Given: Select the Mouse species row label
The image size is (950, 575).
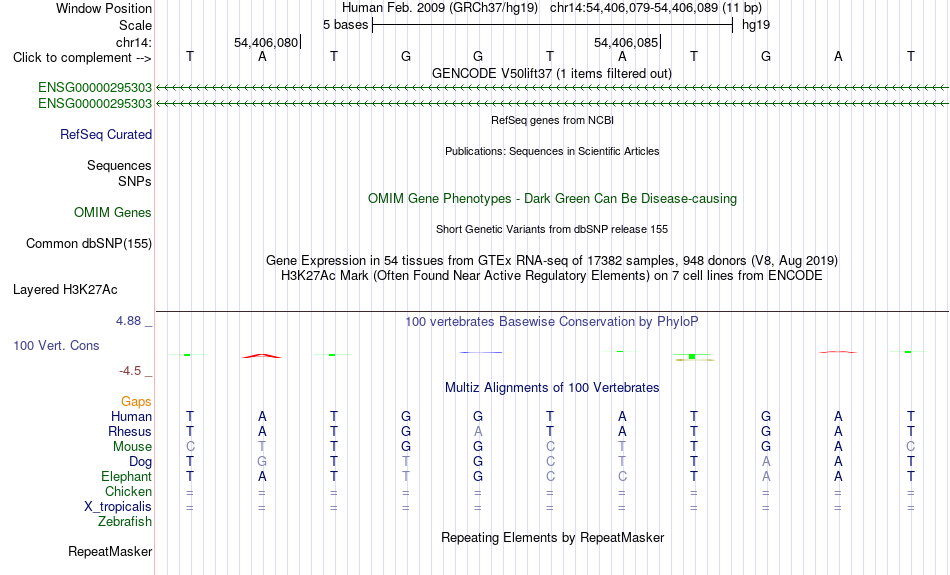Looking at the screenshot, I should [x=132, y=447].
